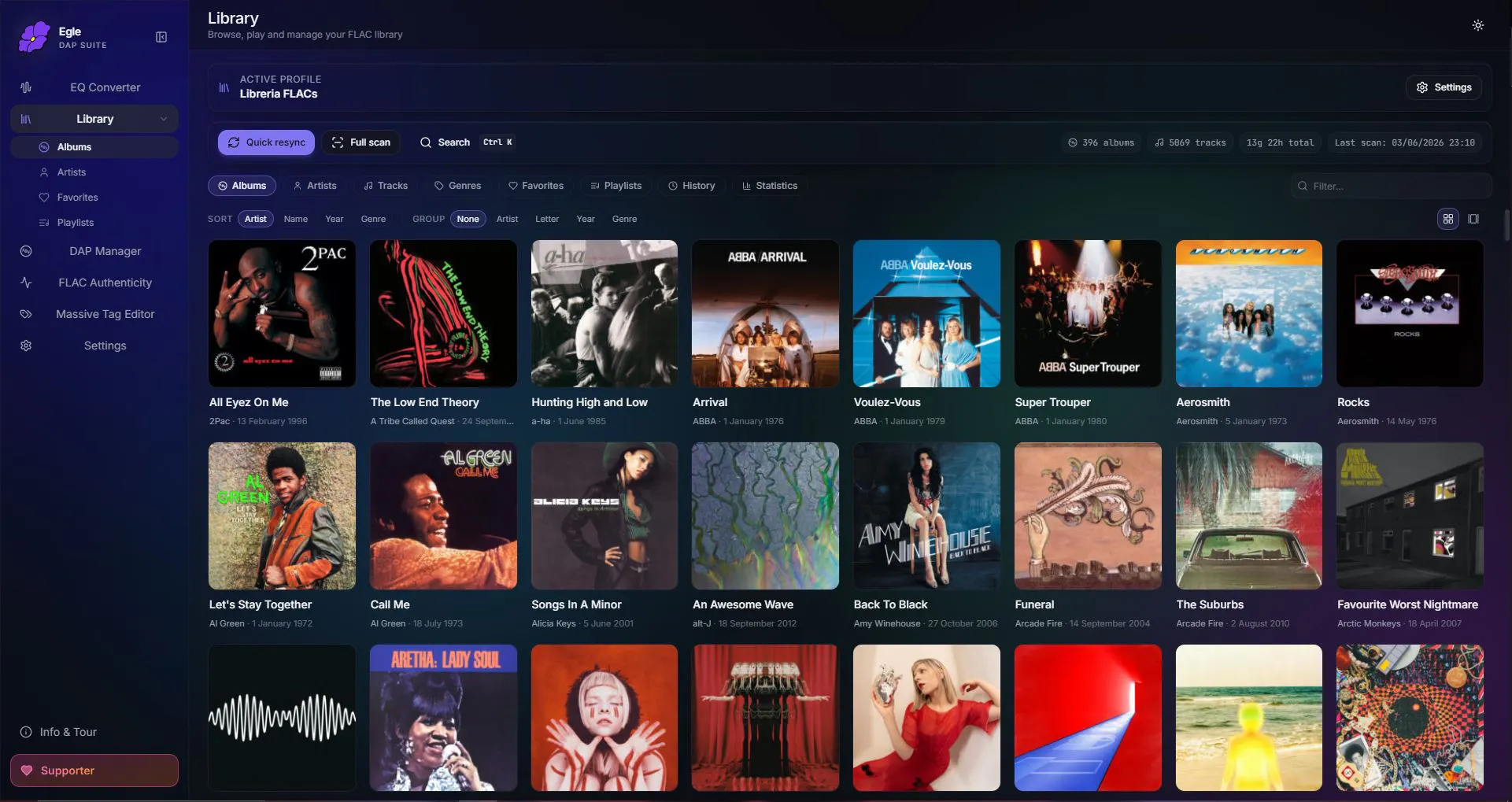The width and height of the screenshot is (1512, 802).
Task: Open Playlists in sidebar submenu
Action: coord(94,223)
